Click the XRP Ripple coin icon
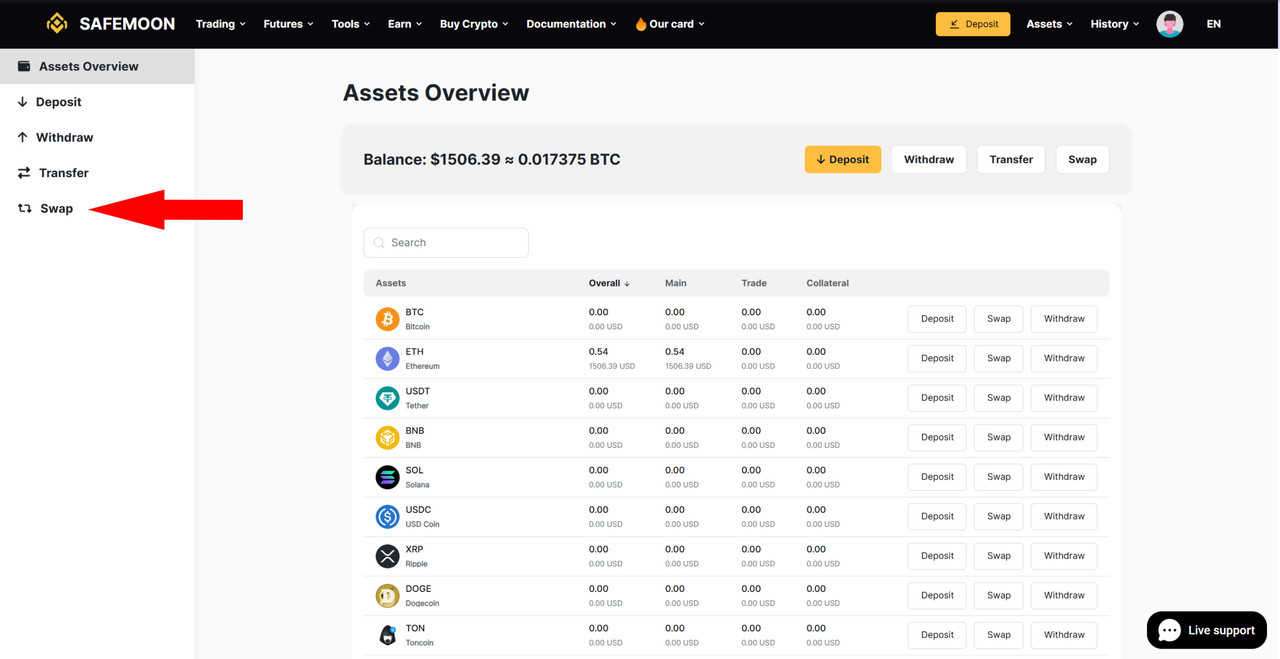 pos(387,556)
